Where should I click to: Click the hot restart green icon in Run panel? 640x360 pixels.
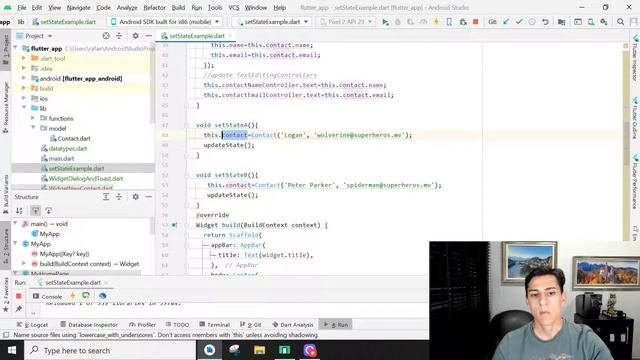[86, 296]
